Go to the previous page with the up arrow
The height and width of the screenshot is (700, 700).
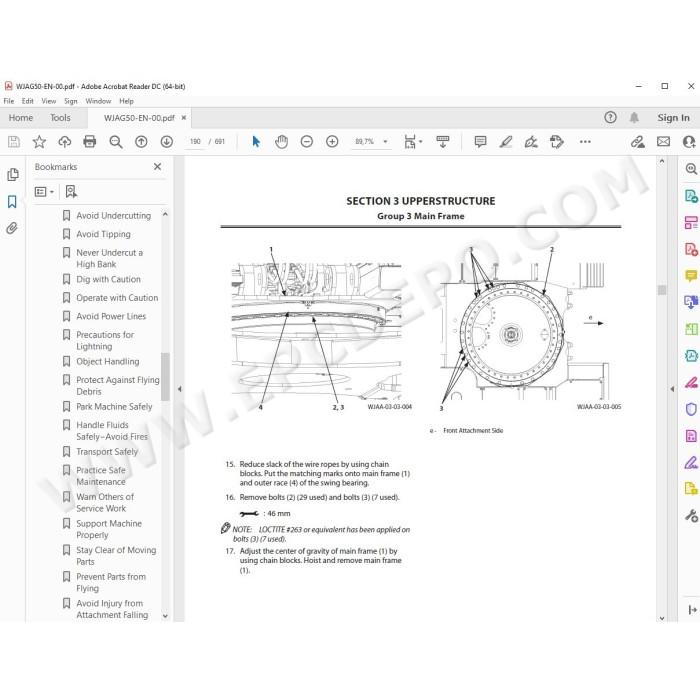coord(141,142)
